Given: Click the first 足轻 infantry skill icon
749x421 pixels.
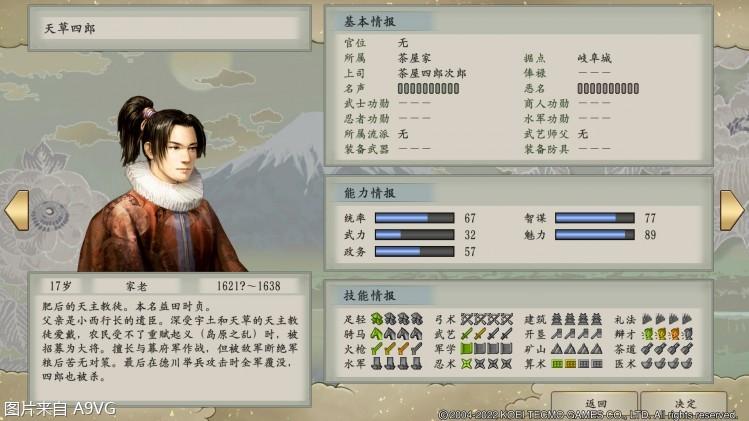Looking at the screenshot, I should [x=377, y=318].
